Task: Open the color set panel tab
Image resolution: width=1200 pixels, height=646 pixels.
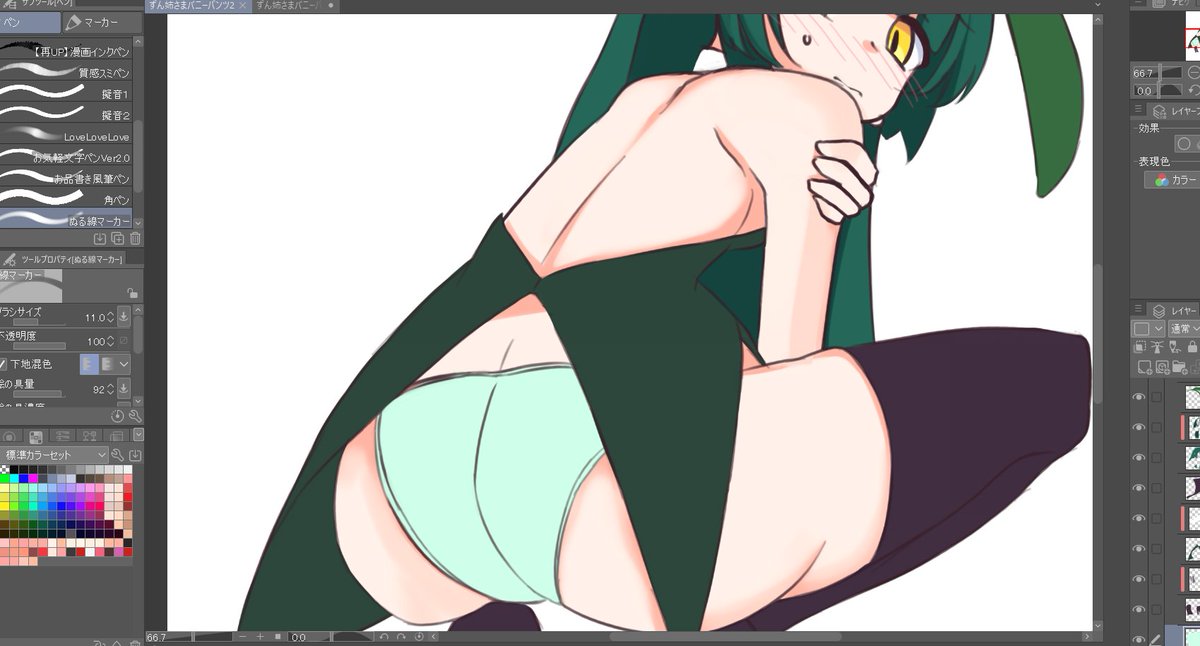Action: (35, 436)
